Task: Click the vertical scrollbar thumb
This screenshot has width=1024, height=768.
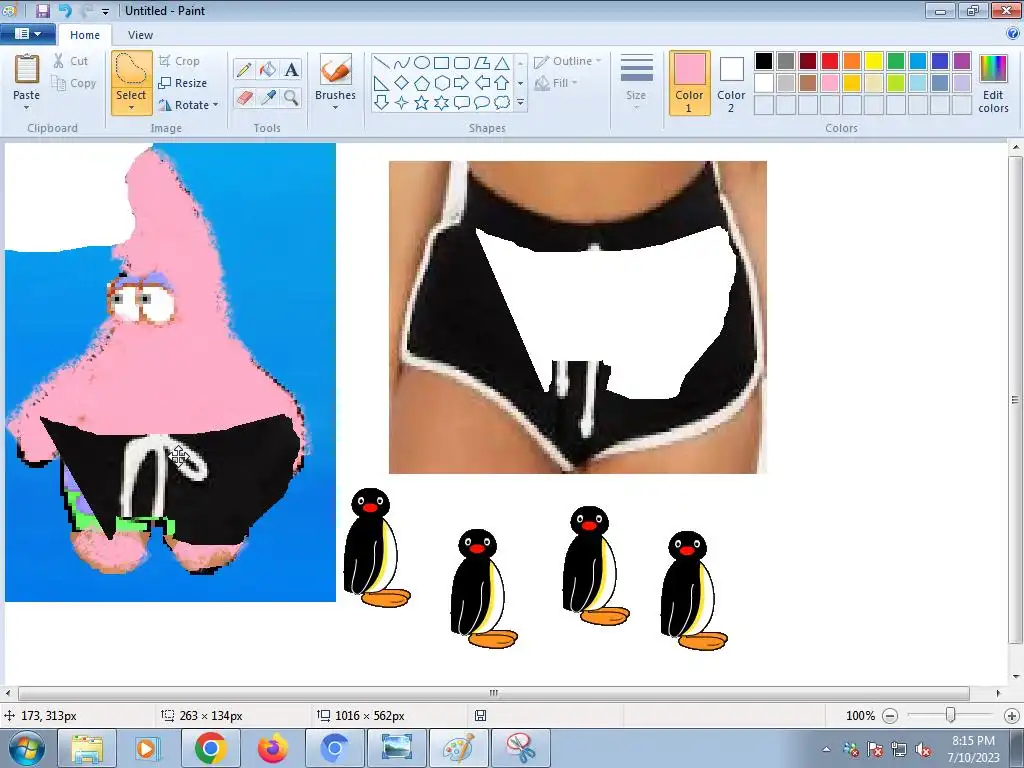Action: [1016, 400]
